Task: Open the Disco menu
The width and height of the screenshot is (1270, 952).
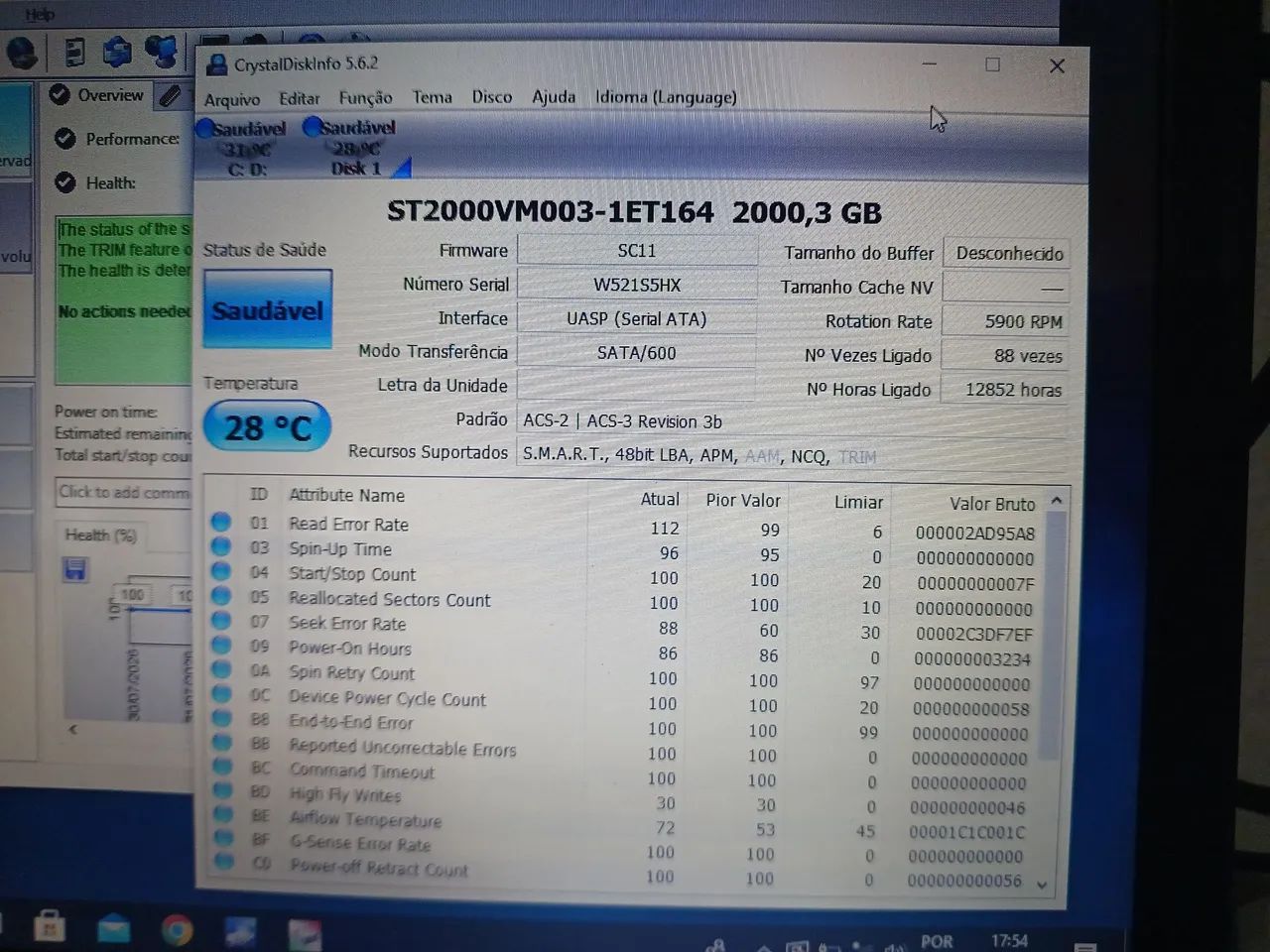Action: pos(492,96)
